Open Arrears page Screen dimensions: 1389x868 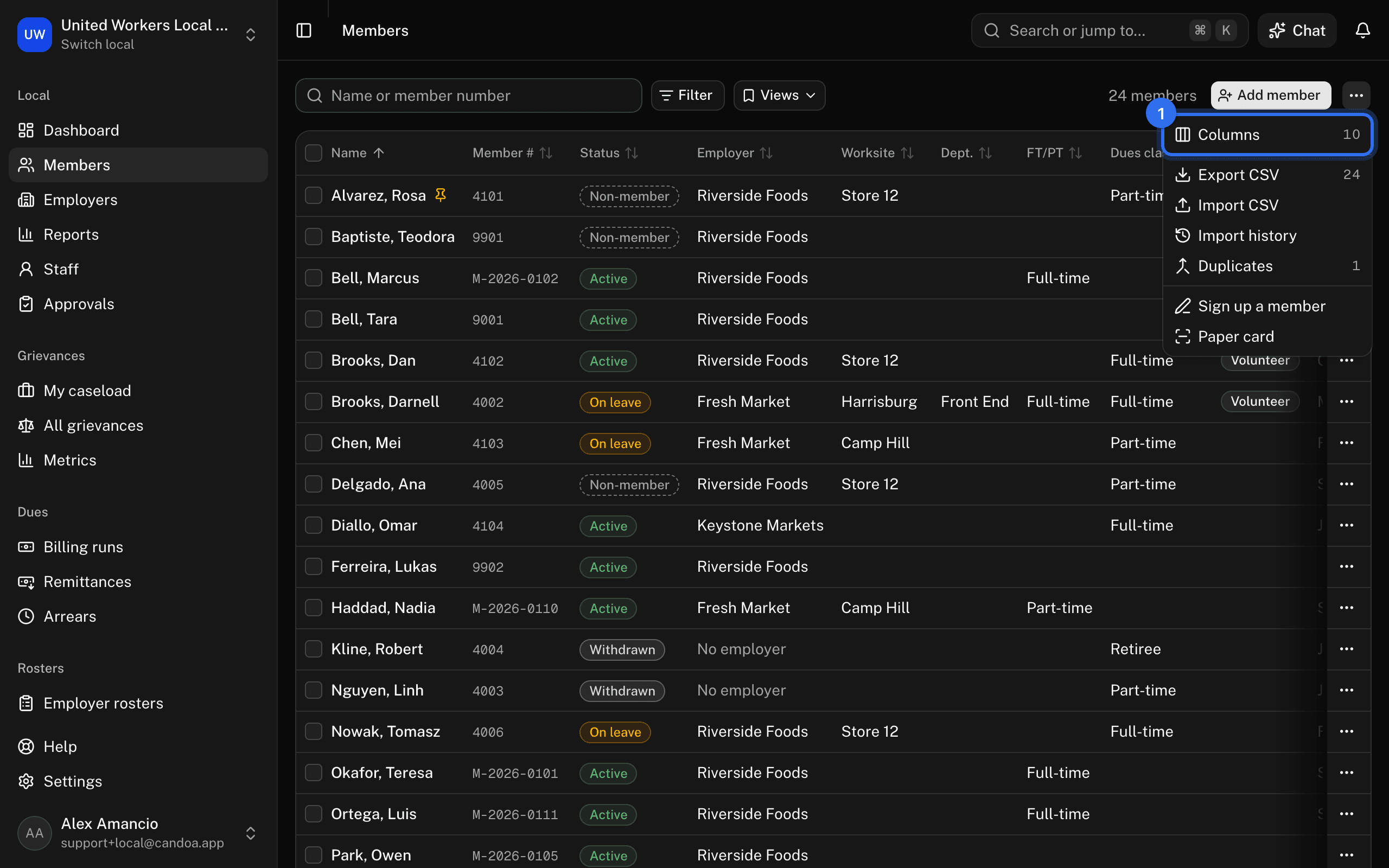coord(138,617)
